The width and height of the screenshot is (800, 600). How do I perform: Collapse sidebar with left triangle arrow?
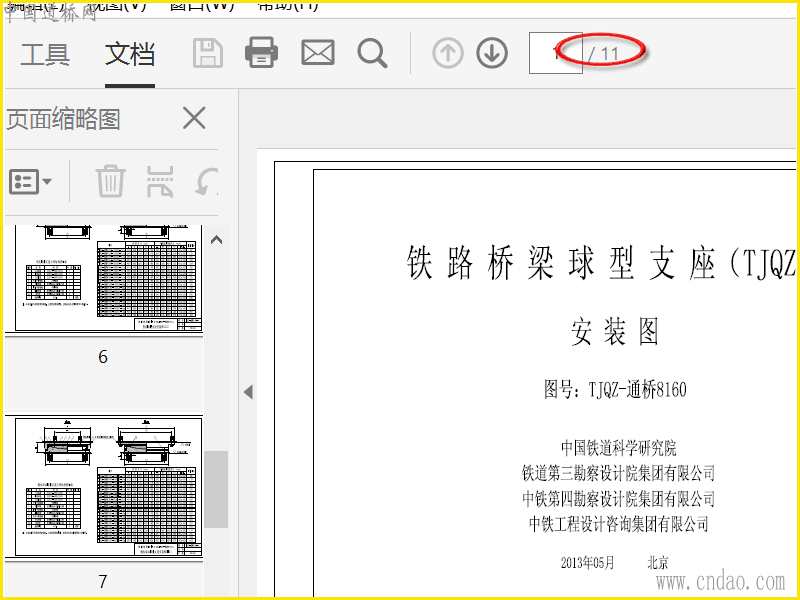(x=248, y=392)
